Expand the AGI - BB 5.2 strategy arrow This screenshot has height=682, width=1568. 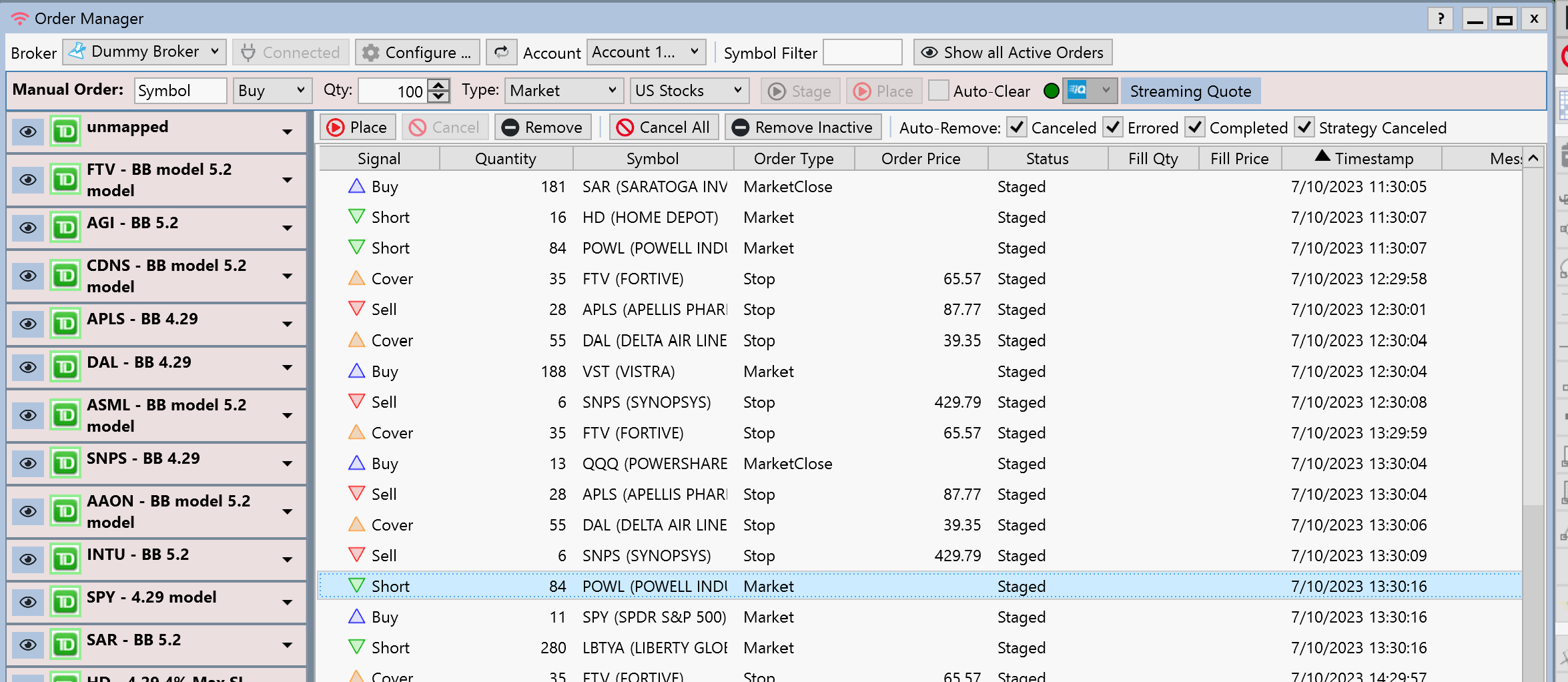coord(288,228)
